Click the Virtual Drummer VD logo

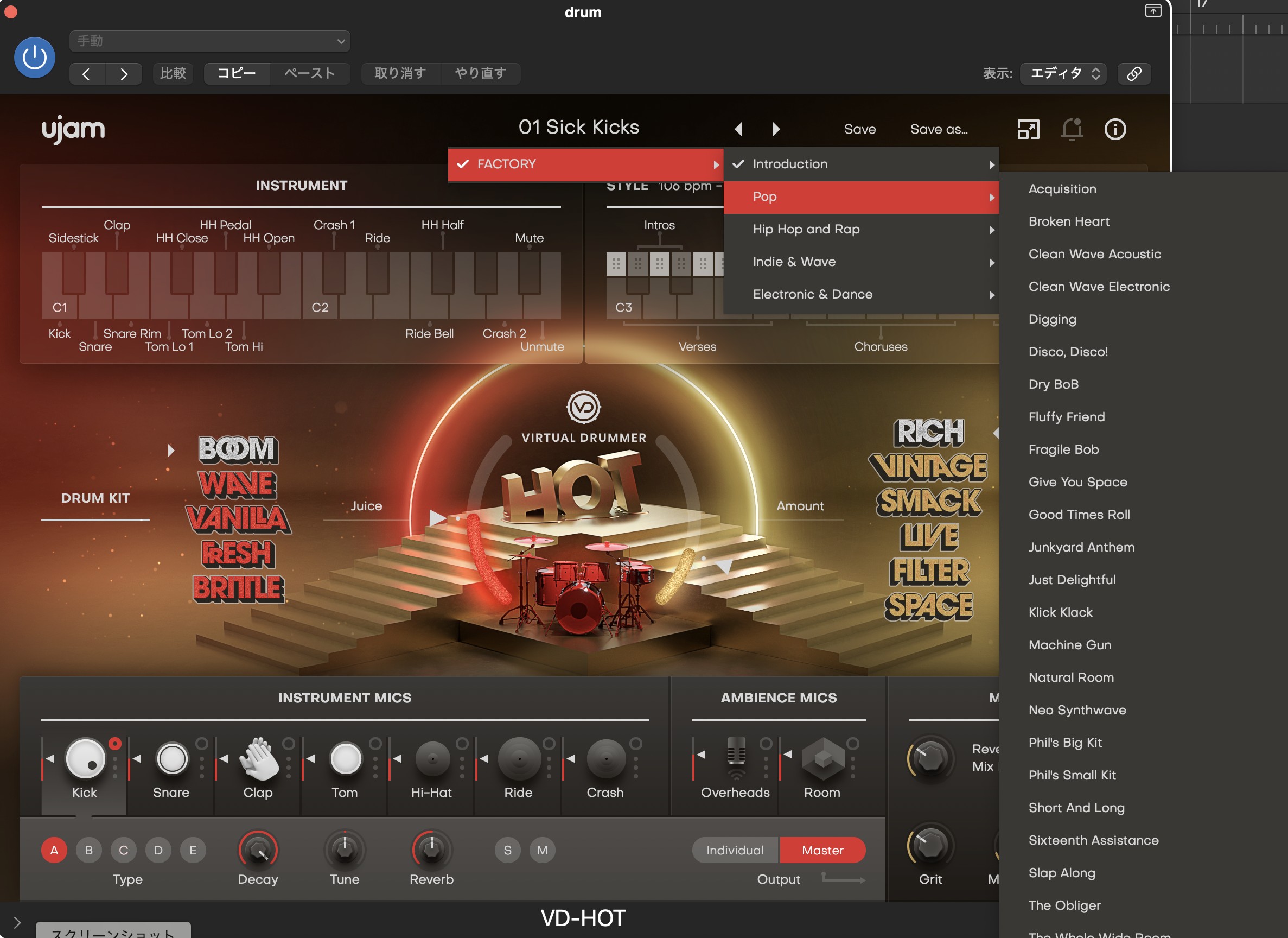click(x=583, y=407)
